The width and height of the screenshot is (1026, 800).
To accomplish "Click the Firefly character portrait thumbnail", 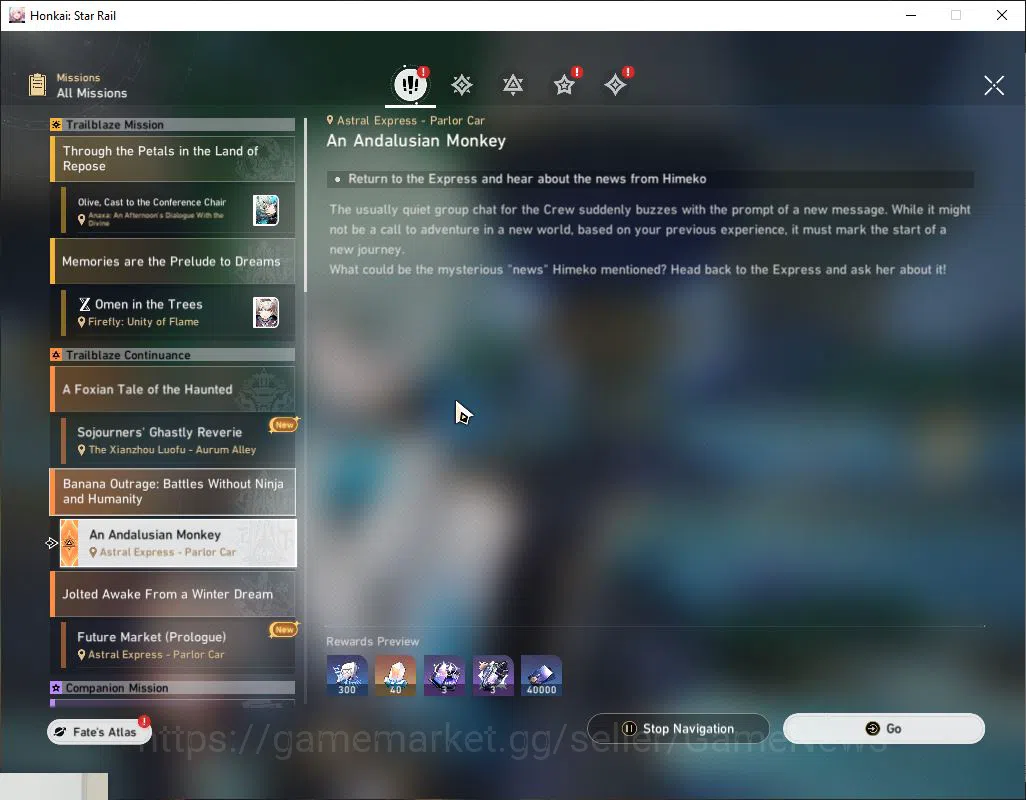I will coord(266,313).
